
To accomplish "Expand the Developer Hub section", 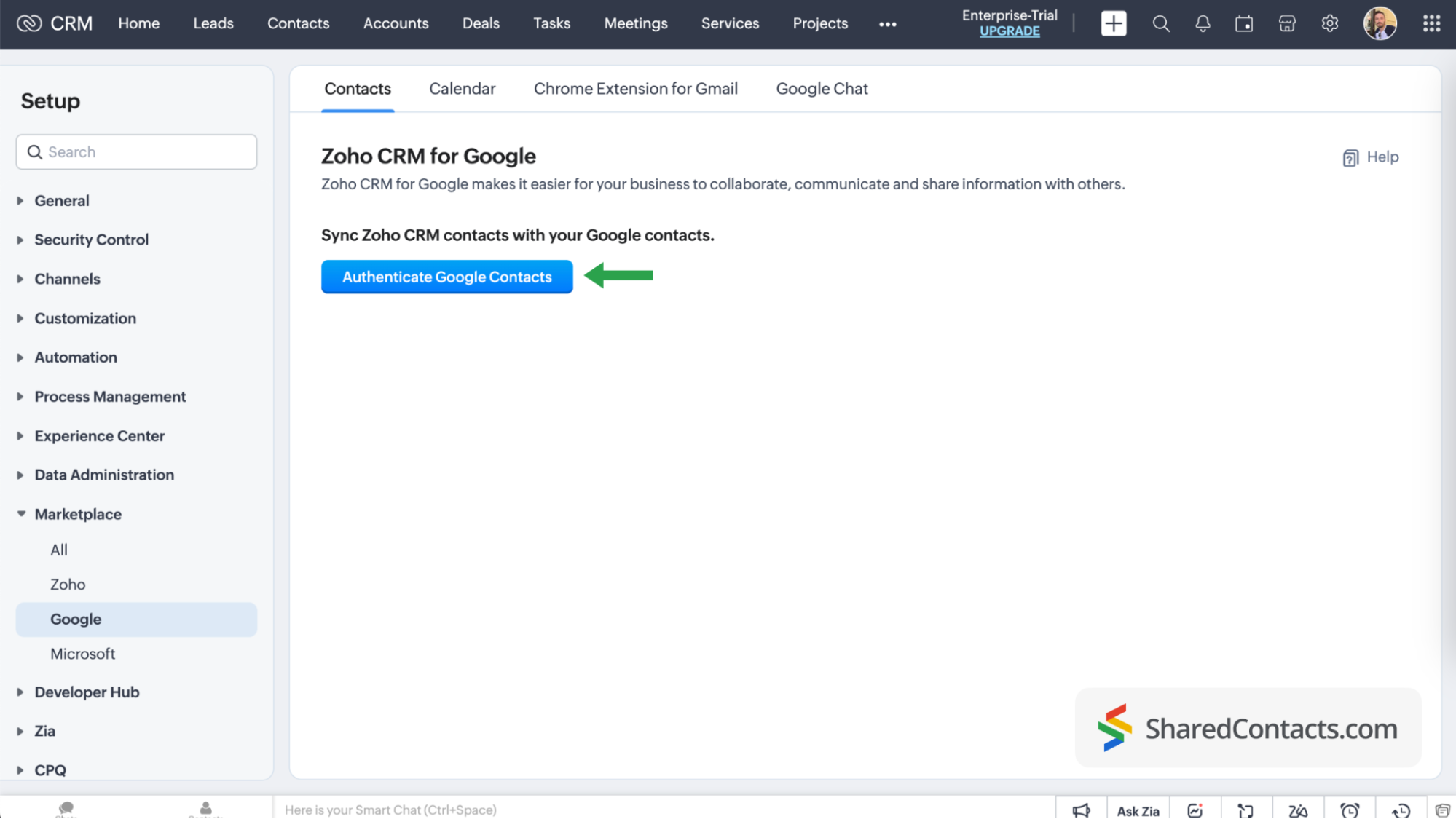I will tap(20, 692).
